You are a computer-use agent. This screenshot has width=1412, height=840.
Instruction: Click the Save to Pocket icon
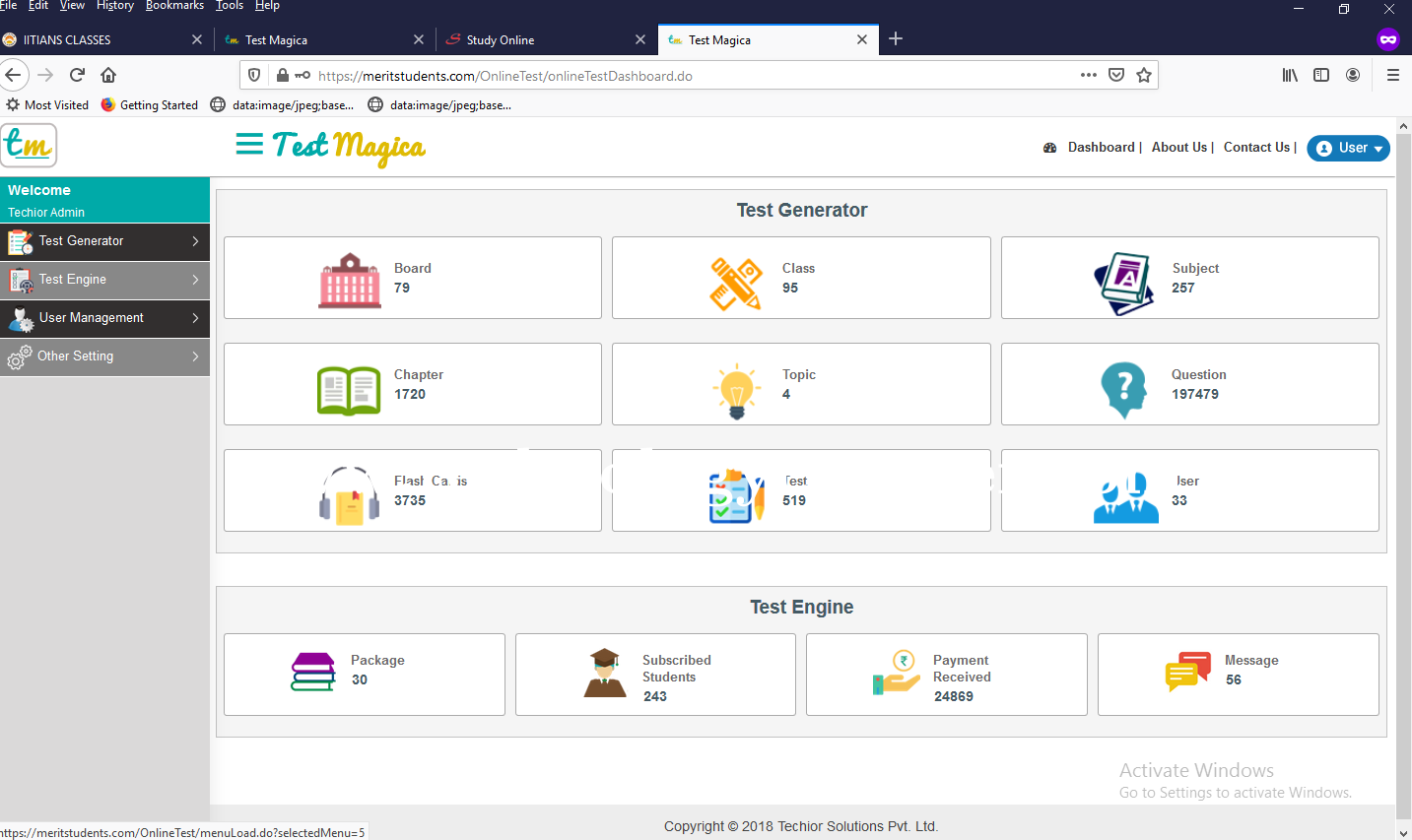click(1116, 75)
